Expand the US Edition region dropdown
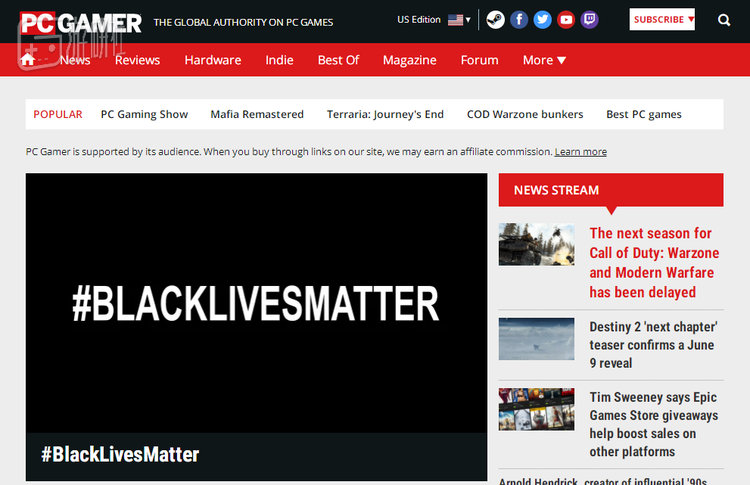 [434, 20]
